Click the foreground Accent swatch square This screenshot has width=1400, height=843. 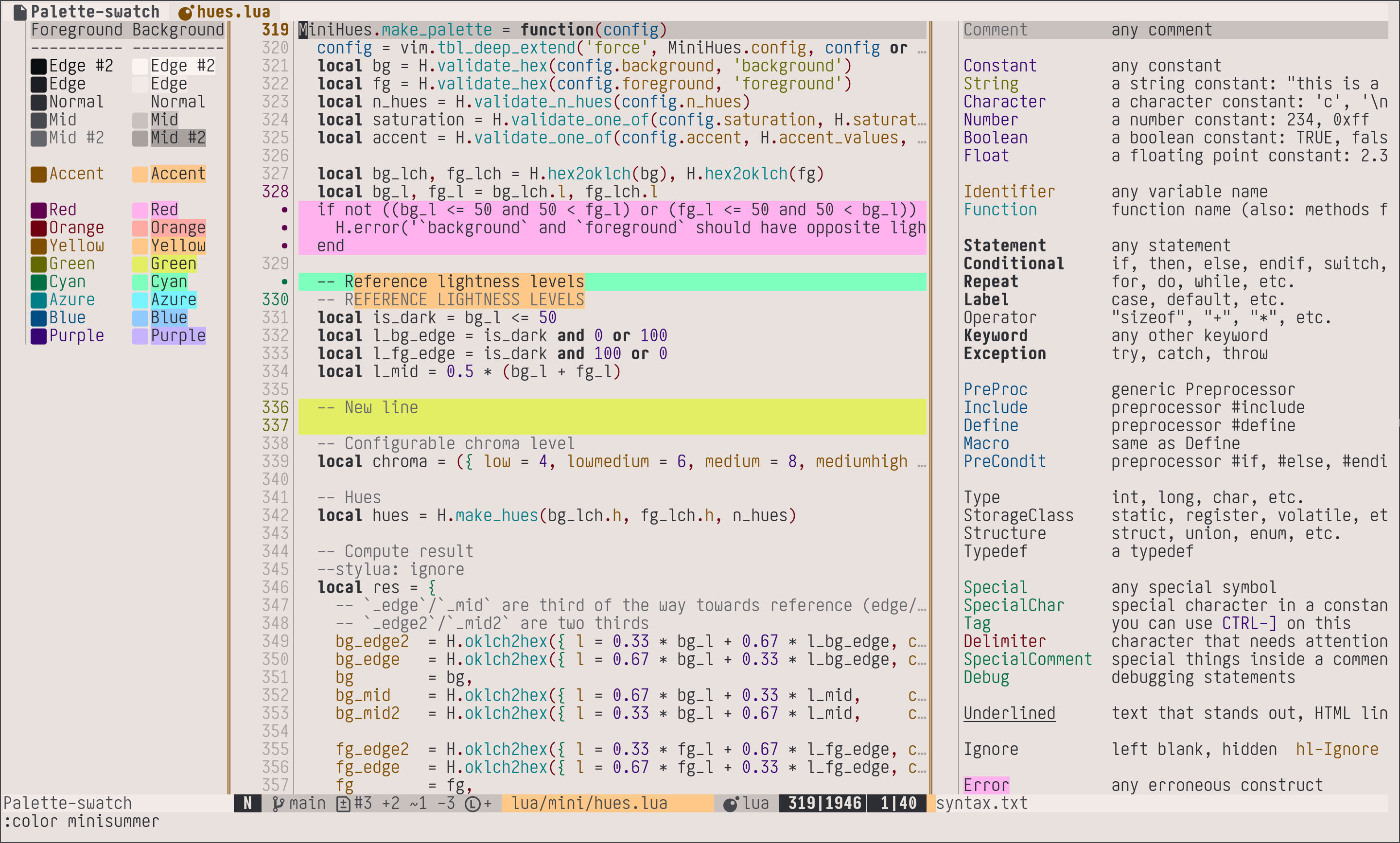(38, 175)
